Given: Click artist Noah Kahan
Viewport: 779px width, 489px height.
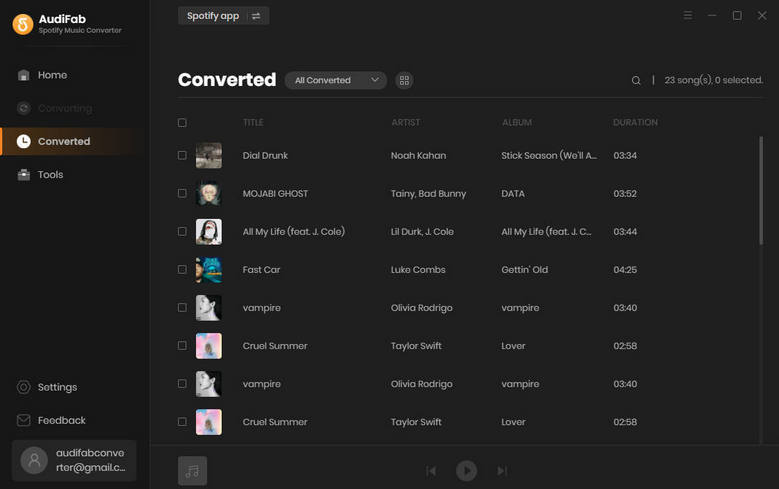Looking at the screenshot, I should pos(418,156).
